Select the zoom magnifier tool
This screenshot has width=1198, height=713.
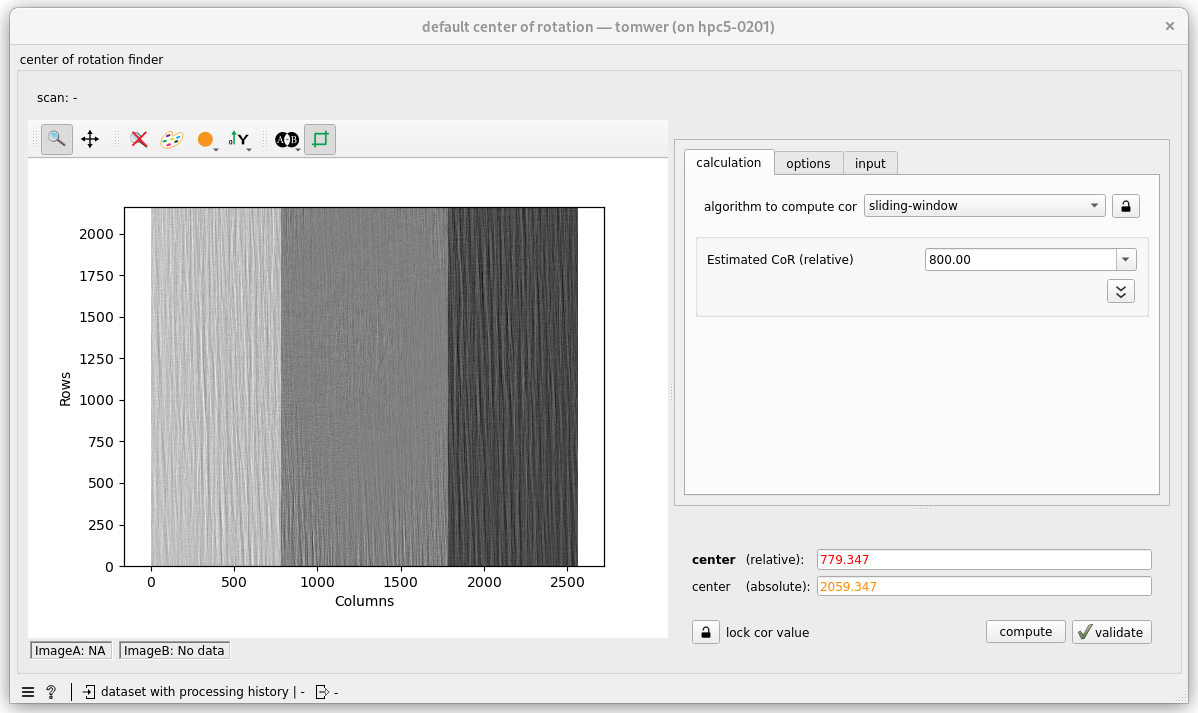click(57, 139)
